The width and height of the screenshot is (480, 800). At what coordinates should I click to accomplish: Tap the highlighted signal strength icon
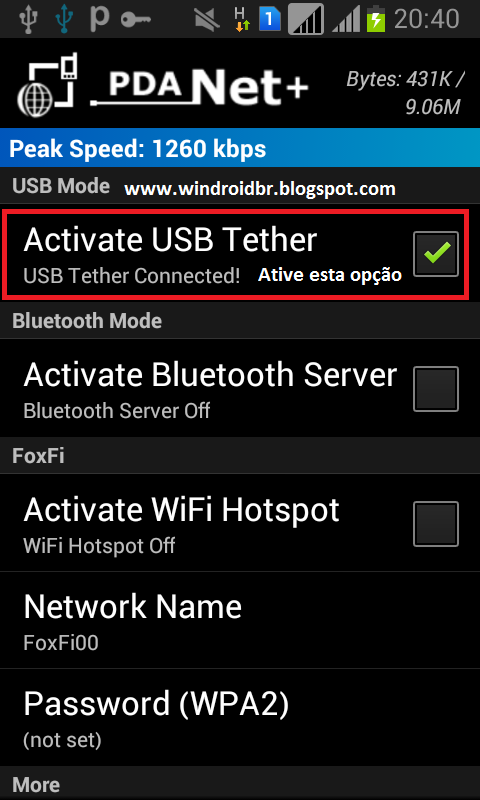[x=306, y=19]
